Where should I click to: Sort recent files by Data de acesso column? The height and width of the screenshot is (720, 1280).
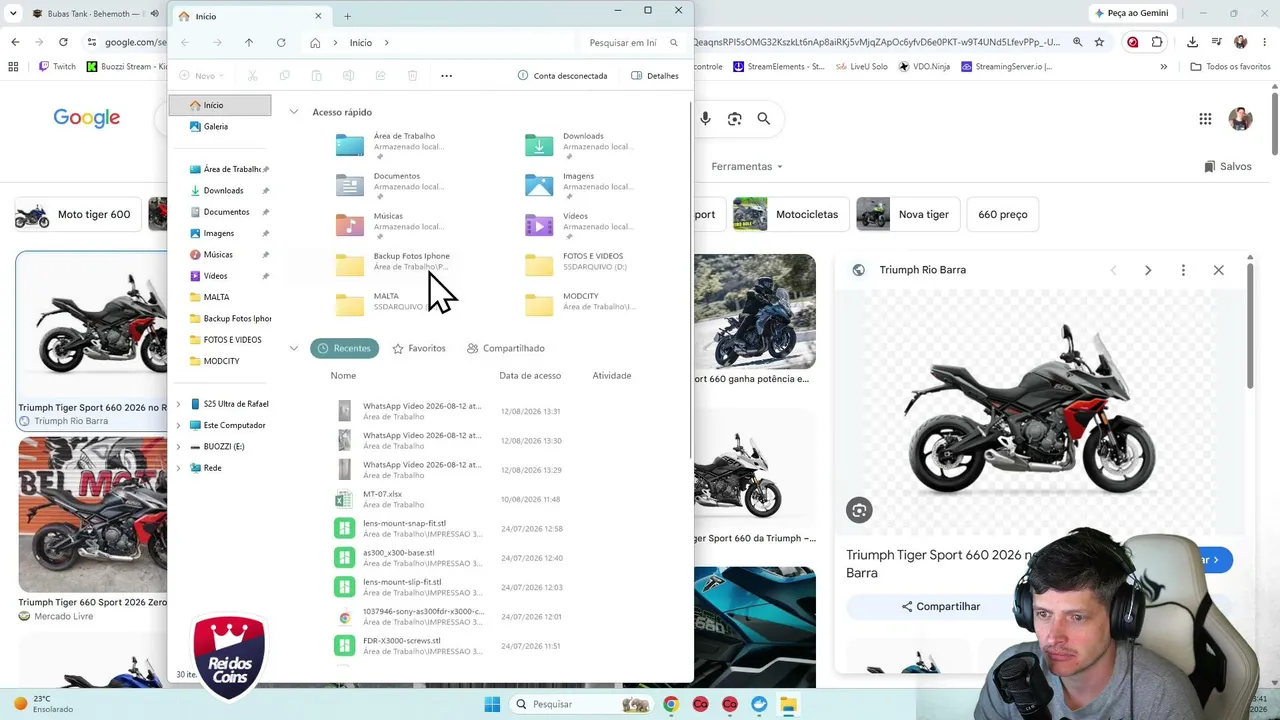click(x=530, y=376)
